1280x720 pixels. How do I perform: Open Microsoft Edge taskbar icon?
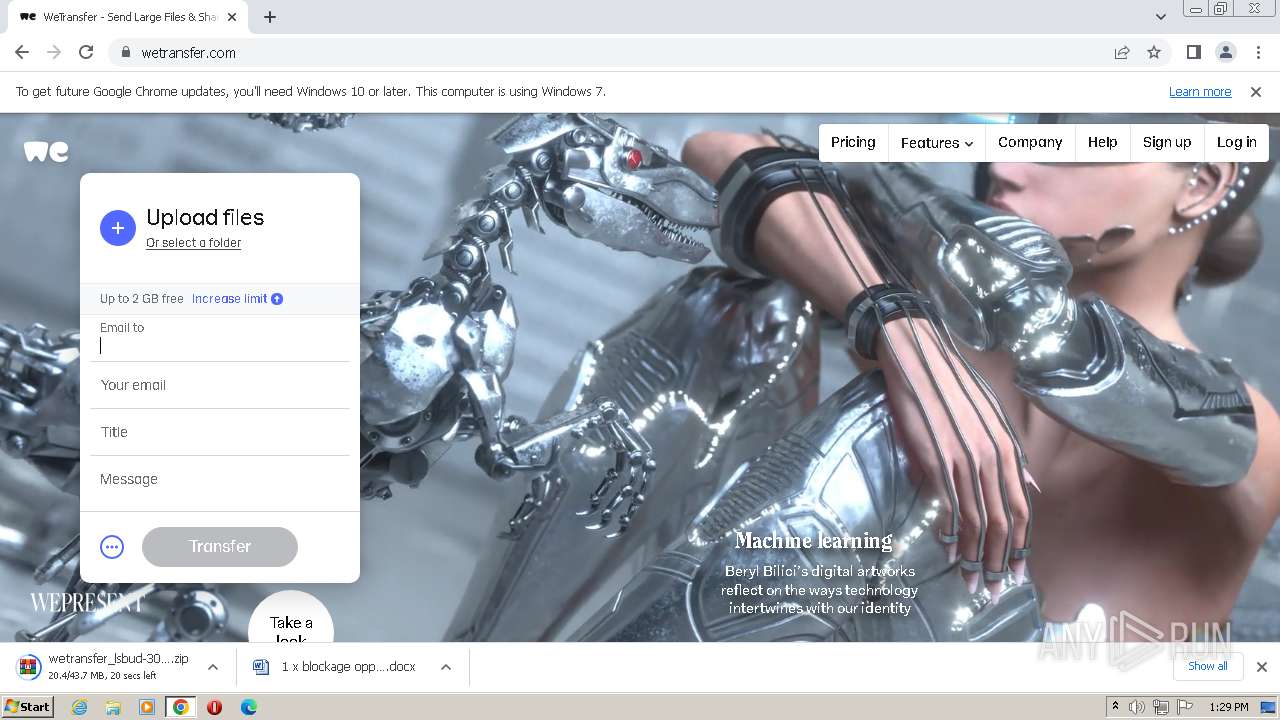tap(248, 707)
